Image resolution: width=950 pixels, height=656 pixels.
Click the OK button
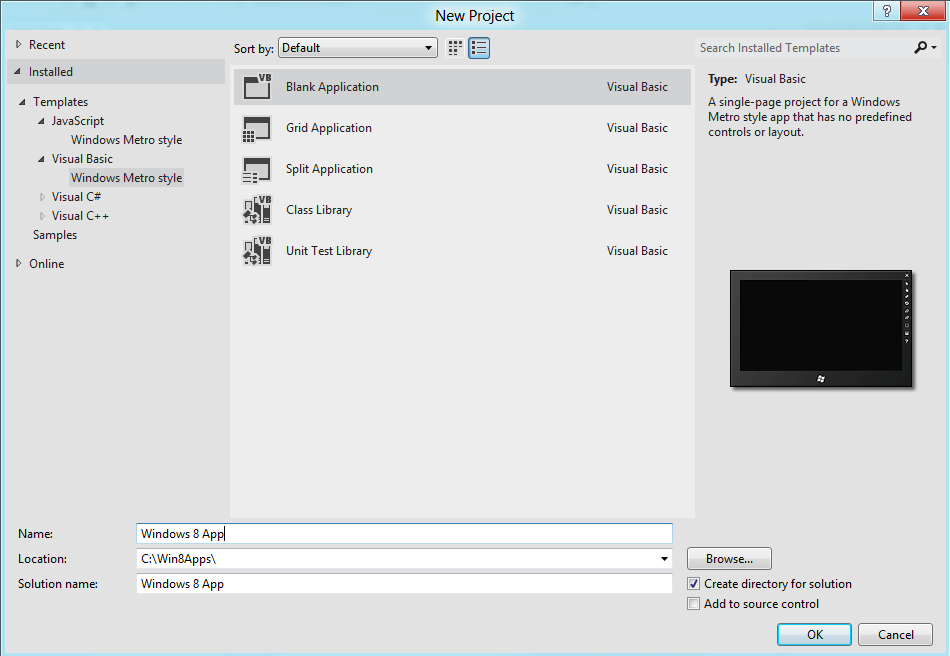click(x=814, y=634)
